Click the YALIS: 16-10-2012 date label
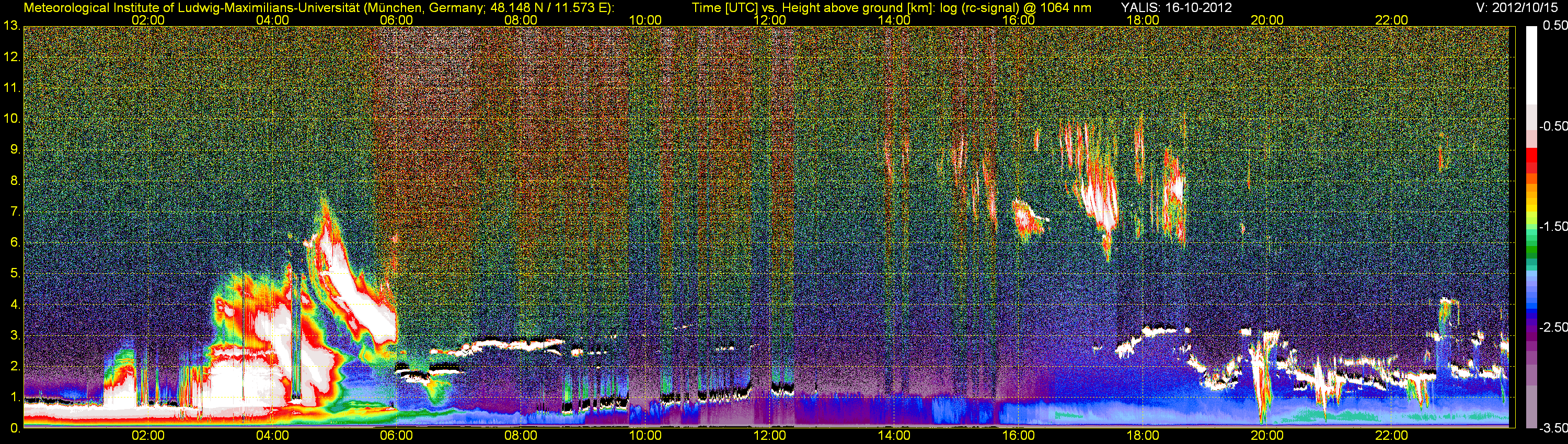This screenshot has height=444, width=1568. pyautogui.click(x=1168, y=8)
